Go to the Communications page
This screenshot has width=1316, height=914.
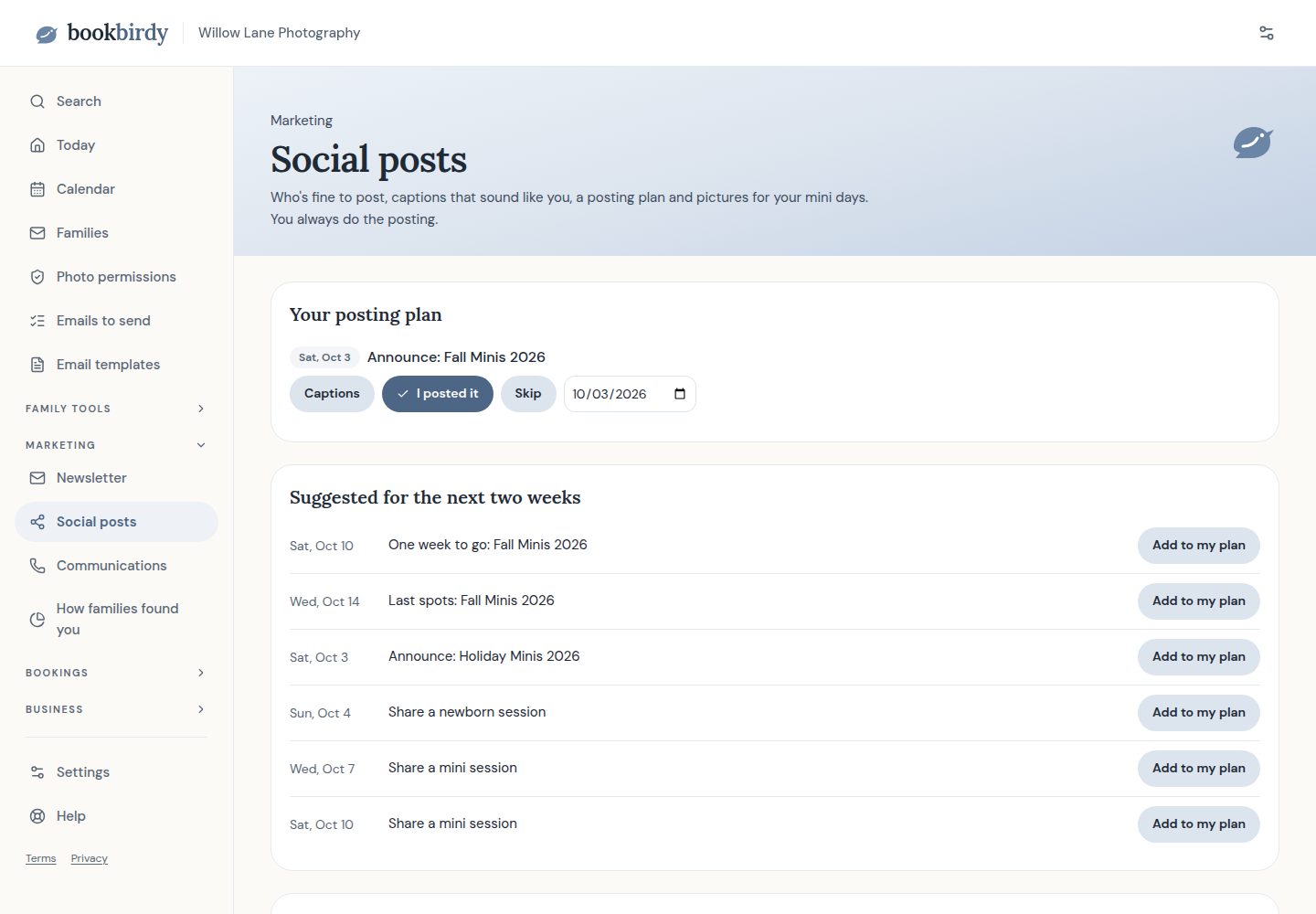(116, 566)
